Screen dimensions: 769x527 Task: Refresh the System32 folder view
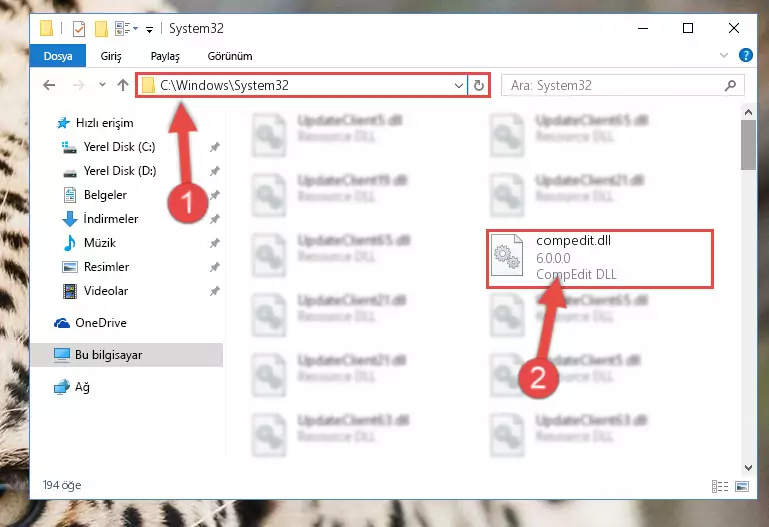click(479, 85)
